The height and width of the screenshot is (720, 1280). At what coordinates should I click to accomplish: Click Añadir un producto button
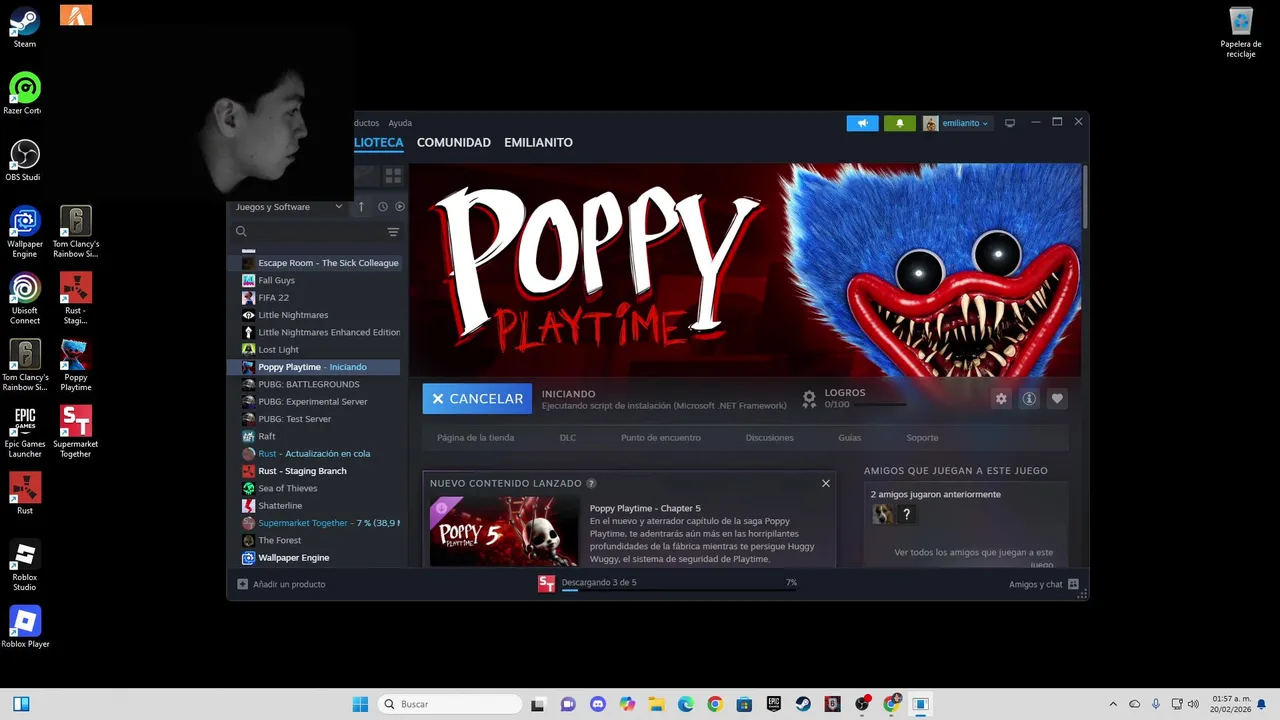coord(281,584)
